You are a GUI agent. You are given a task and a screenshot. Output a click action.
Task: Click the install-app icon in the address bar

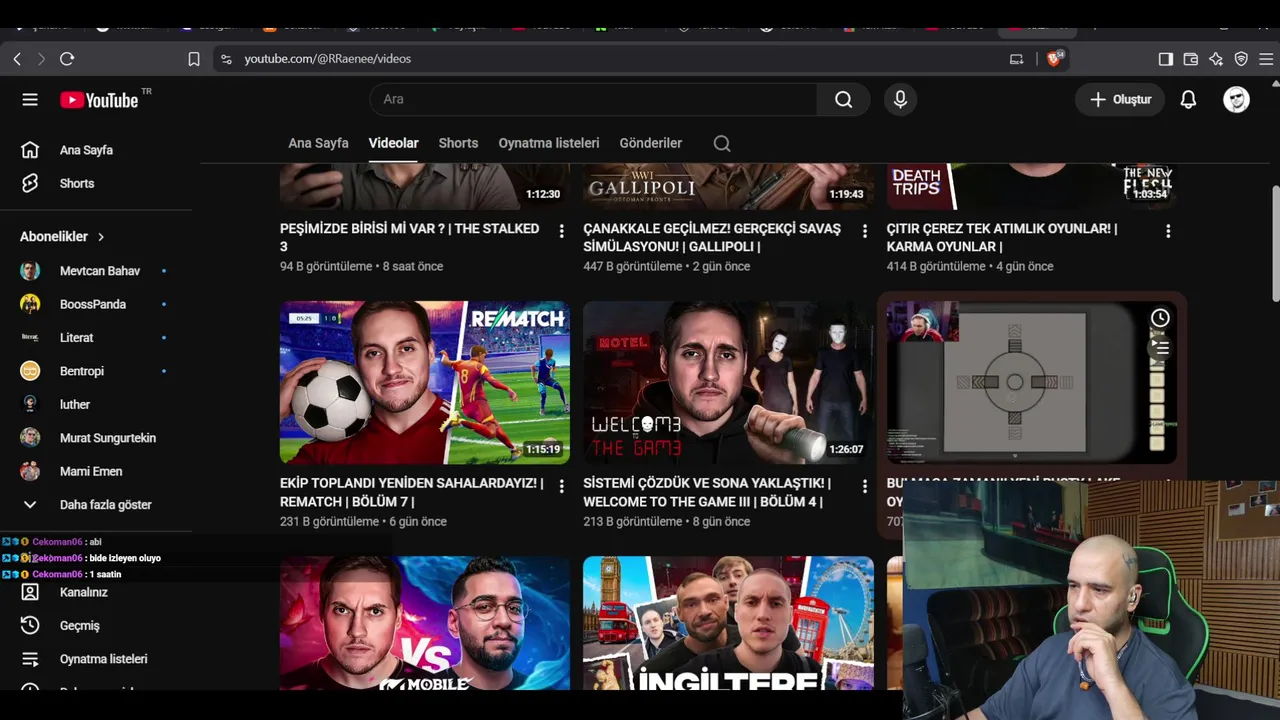tap(1016, 59)
